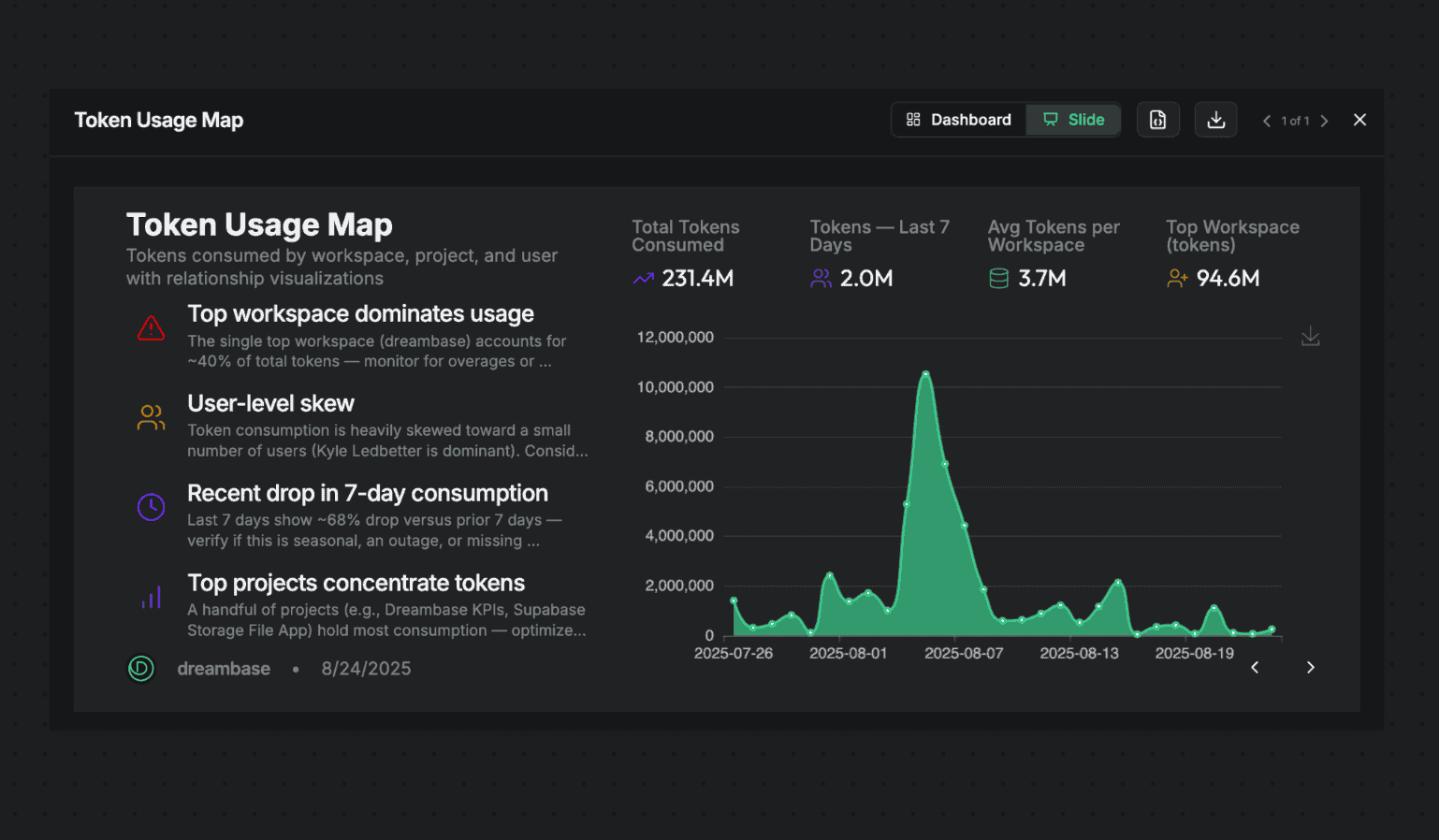The image size is (1439, 840).
Task: Advance the chart with the right arrow below it
Action: click(1310, 667)
